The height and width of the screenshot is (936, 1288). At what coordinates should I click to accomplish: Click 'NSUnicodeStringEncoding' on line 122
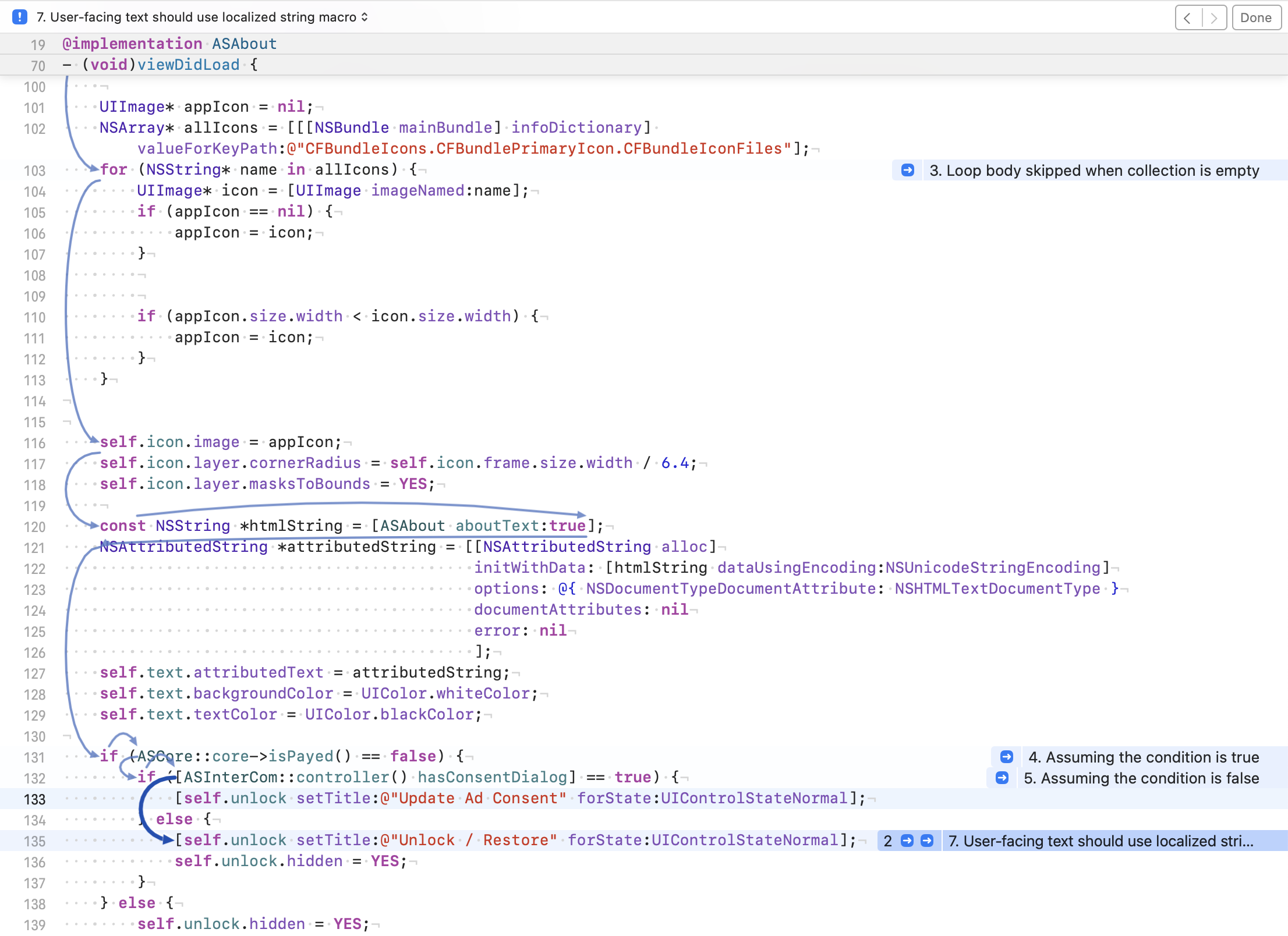[993, 568]
